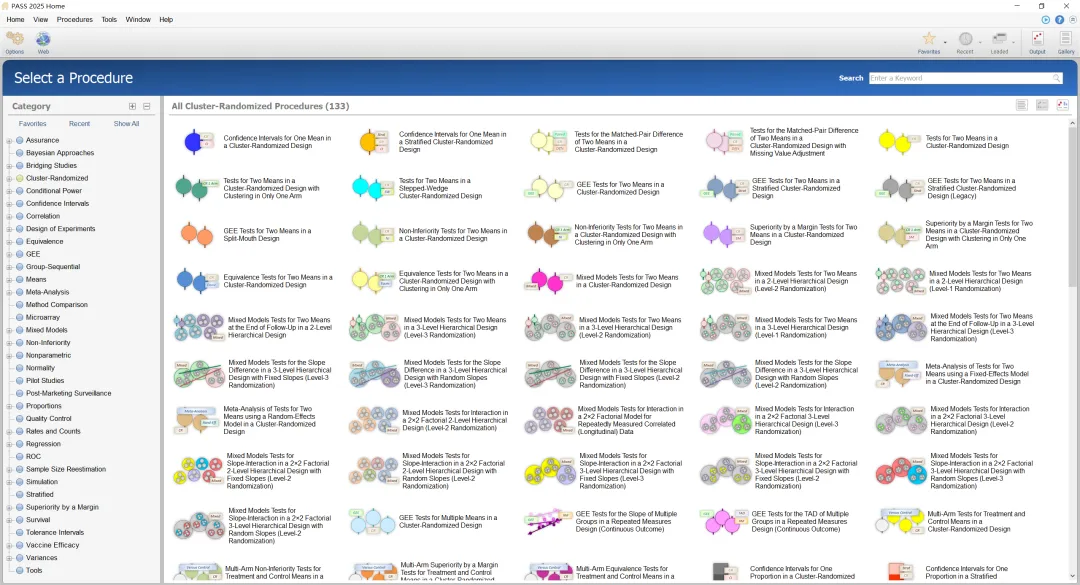This screenshot has width=1080, height=585.
Task: Open the Gallery icon
Action: (1066, 41)
